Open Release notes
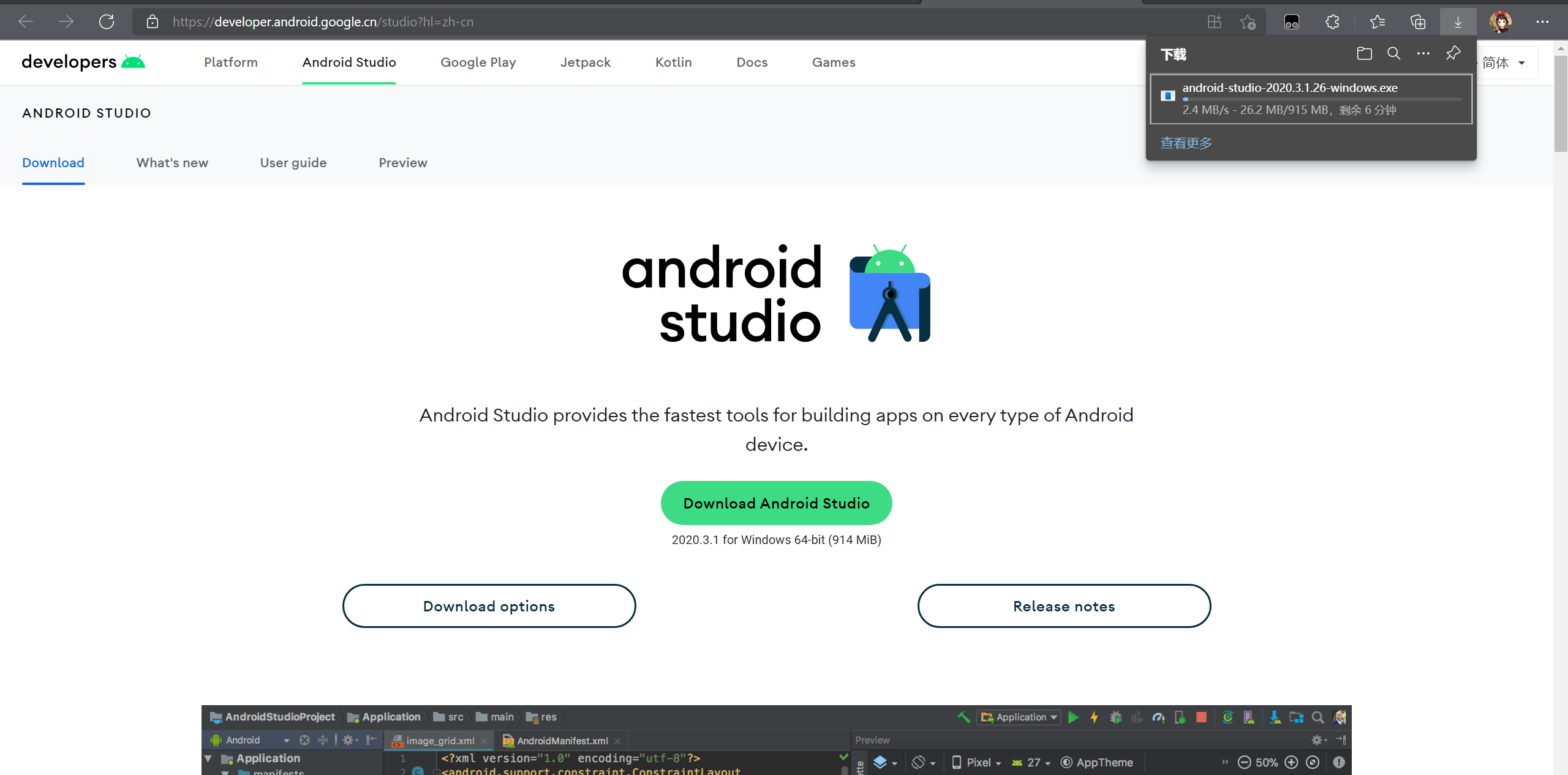Viewport: 1568px width, 775px height. point(1064,606)
